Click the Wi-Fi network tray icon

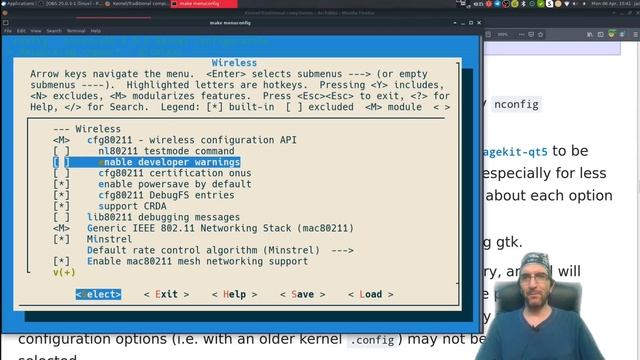point(567,4)
